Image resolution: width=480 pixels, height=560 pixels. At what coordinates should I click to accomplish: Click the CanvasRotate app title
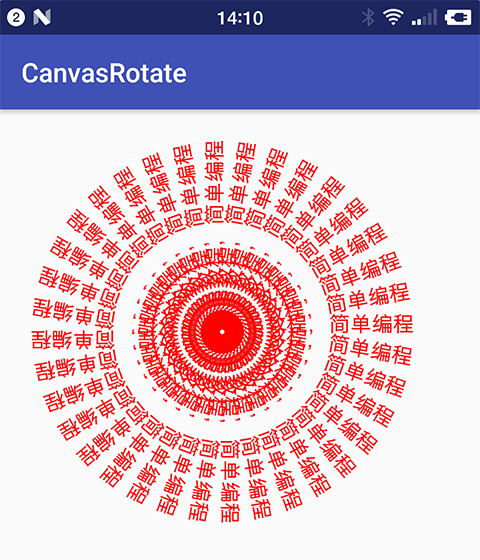click(x=104, y=73)
